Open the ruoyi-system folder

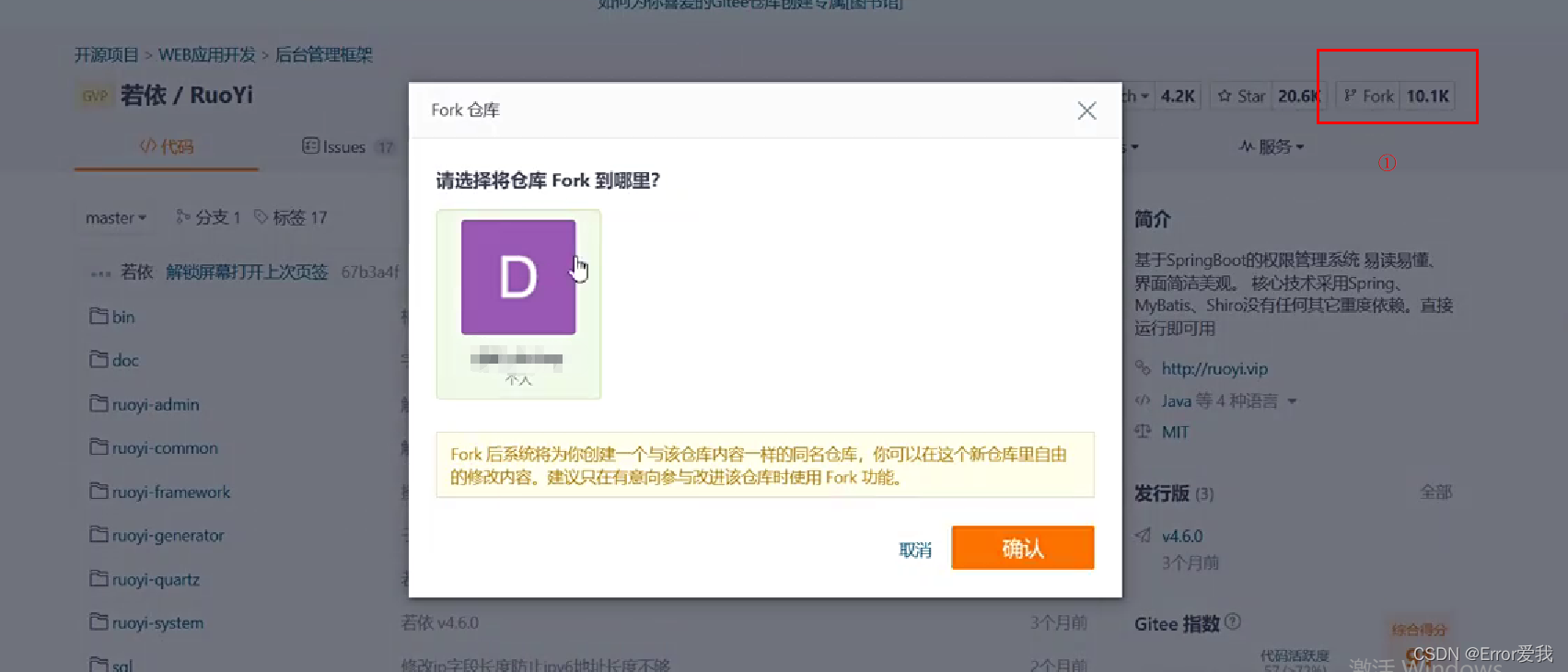[157, 623]
